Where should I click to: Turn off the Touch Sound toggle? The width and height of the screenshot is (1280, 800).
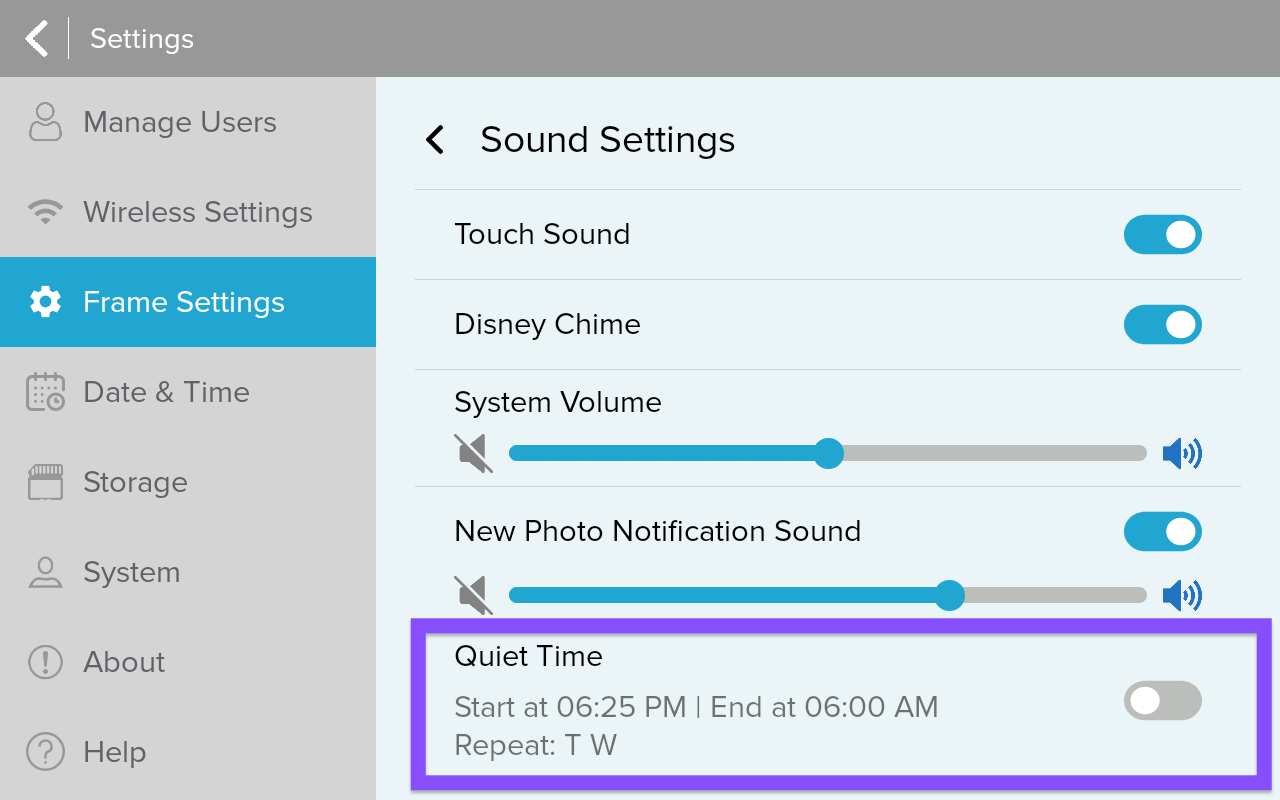pos(1162,235)
